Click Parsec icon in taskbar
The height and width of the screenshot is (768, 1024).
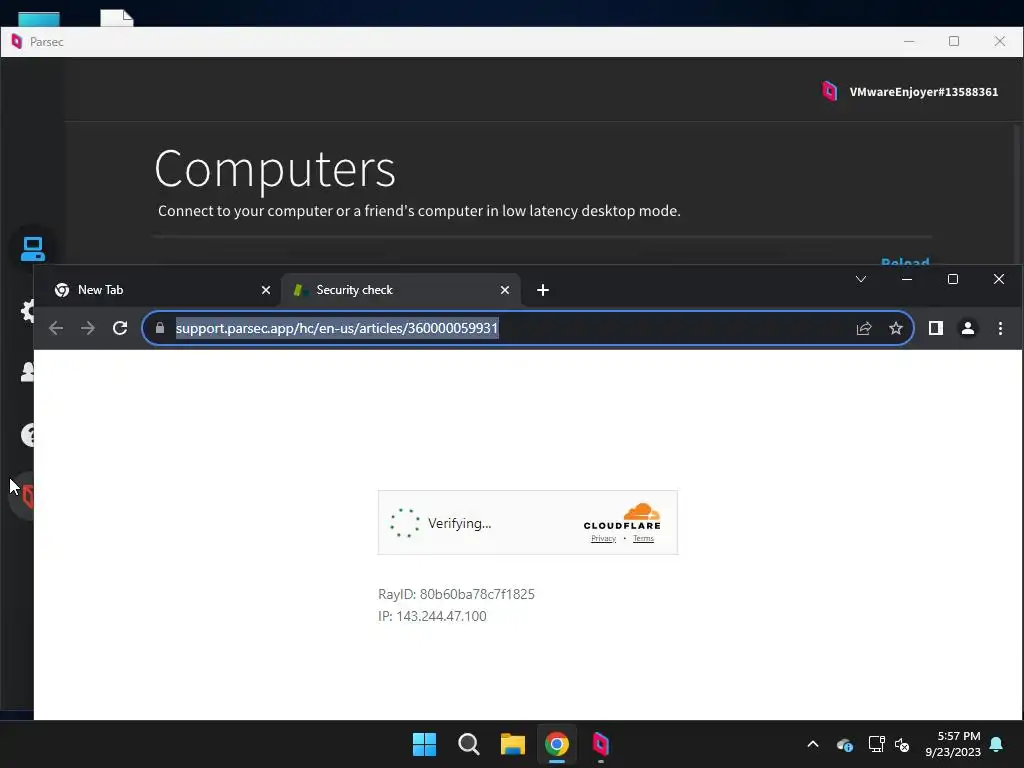point(601,744)
